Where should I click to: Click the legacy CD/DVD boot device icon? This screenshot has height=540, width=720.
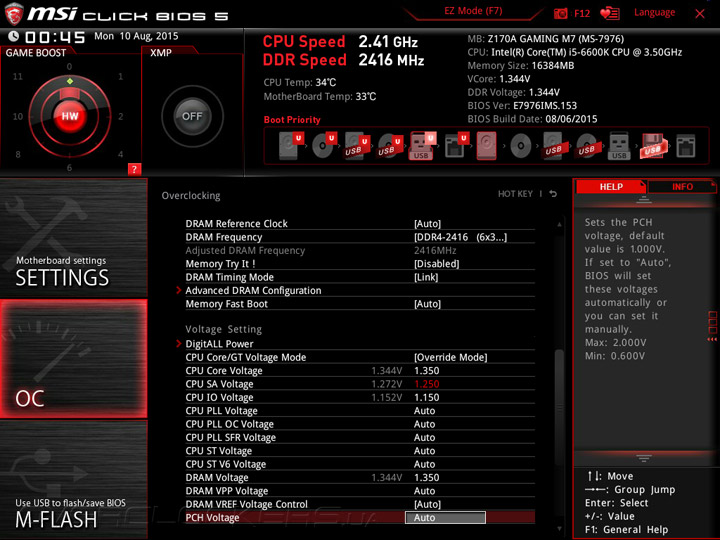click(520, 146)
